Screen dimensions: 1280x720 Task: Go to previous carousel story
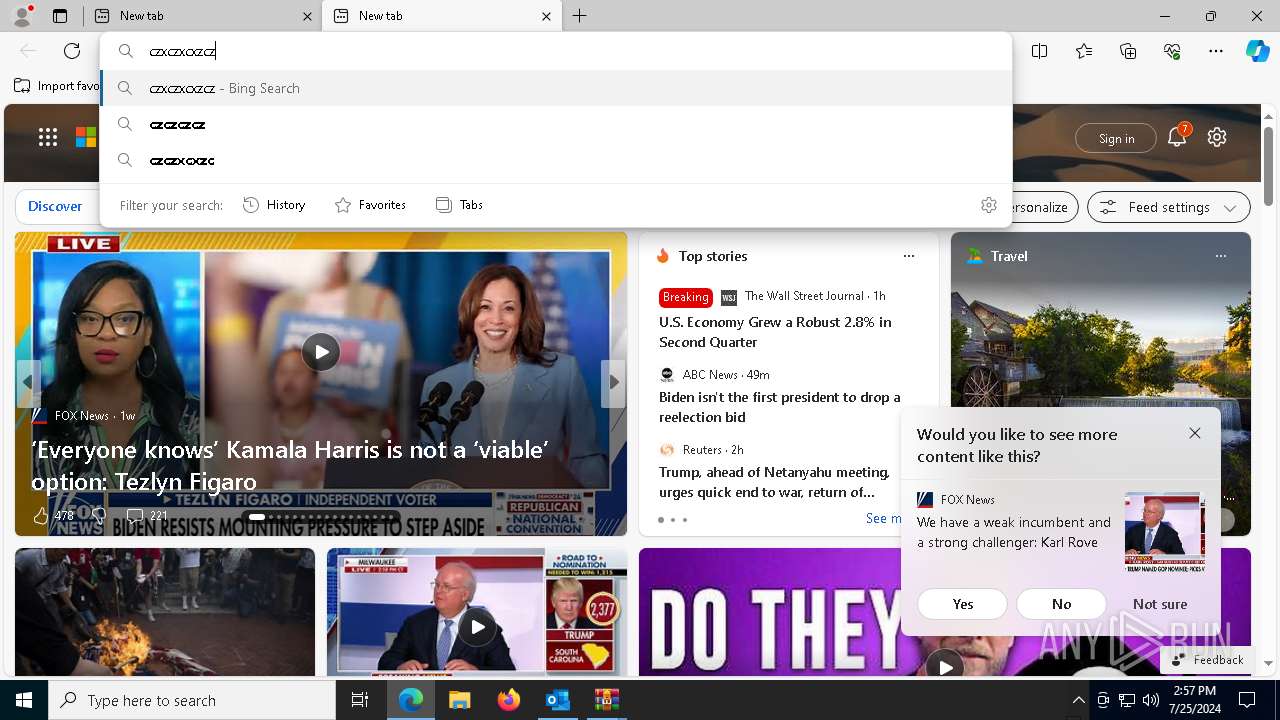(x=28, y=382)
